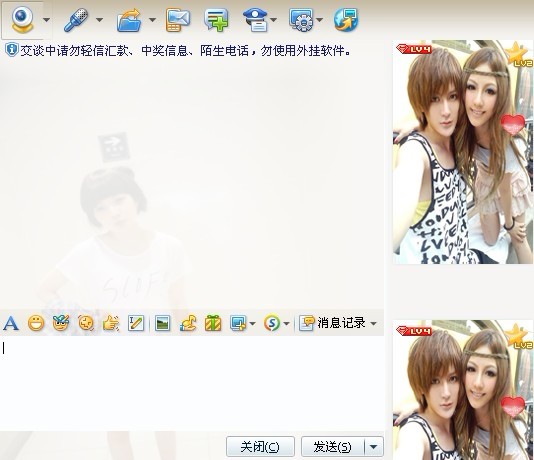
Task: Open the smiley emoticon picker
Action: pos(36,323)
